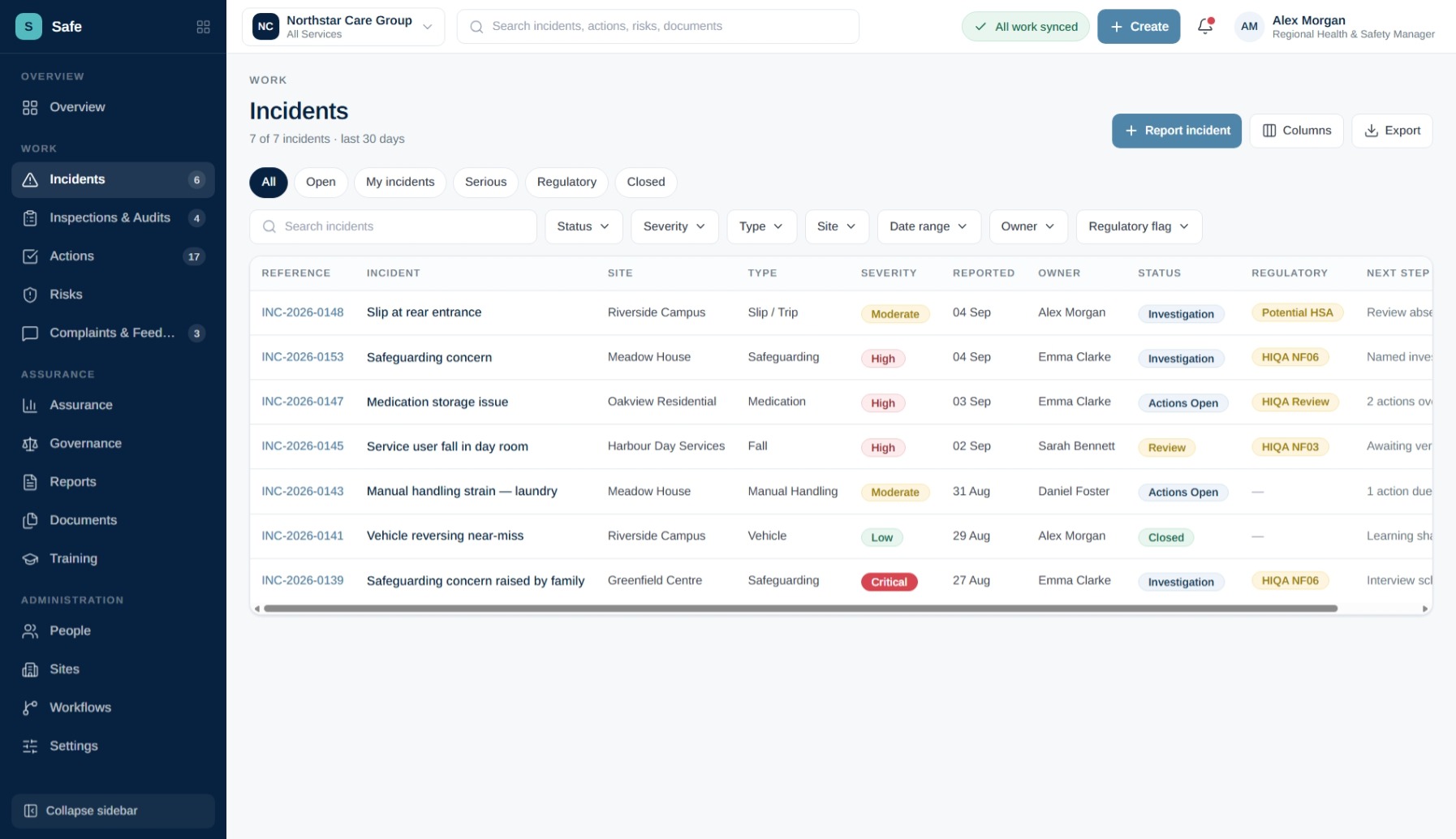The image size is (1456, 839).
Task: Open the app grid icon beside Safe
Action: click(203, 27)
